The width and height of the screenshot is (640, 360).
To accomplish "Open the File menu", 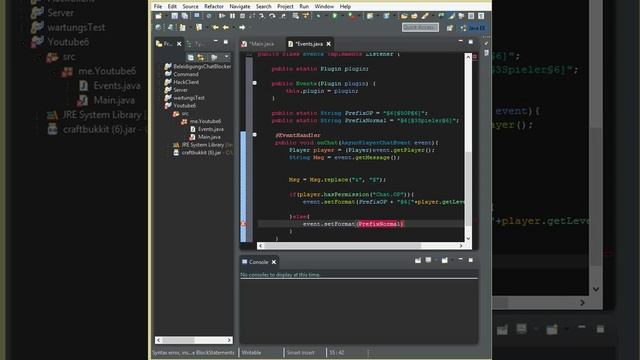I will pyautogui.click(x=158, y=7).
